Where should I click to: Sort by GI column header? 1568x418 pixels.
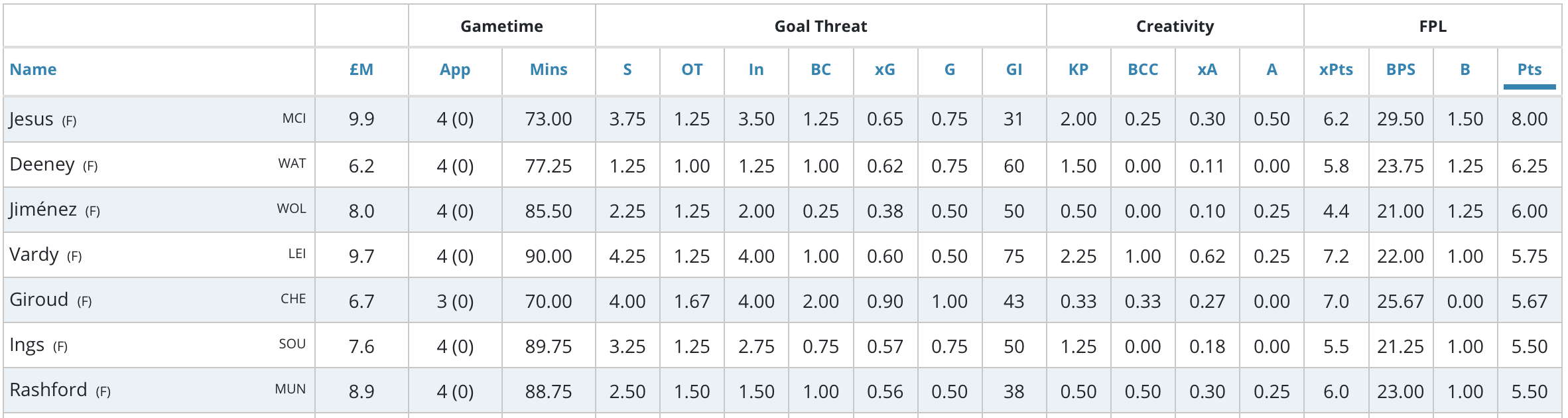(1014, 70)
